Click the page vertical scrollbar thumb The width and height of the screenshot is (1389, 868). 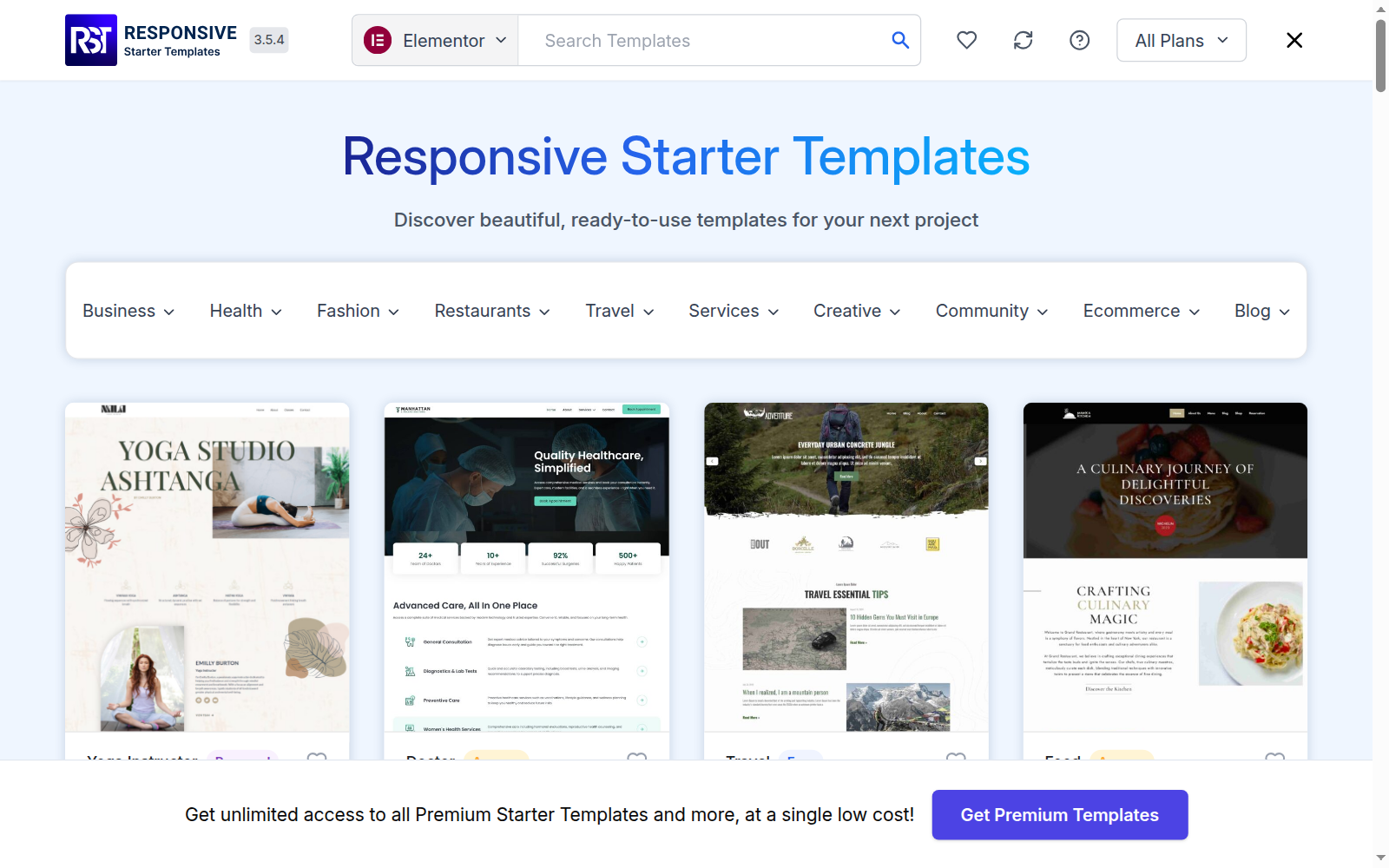click(x=1380, y=56)
